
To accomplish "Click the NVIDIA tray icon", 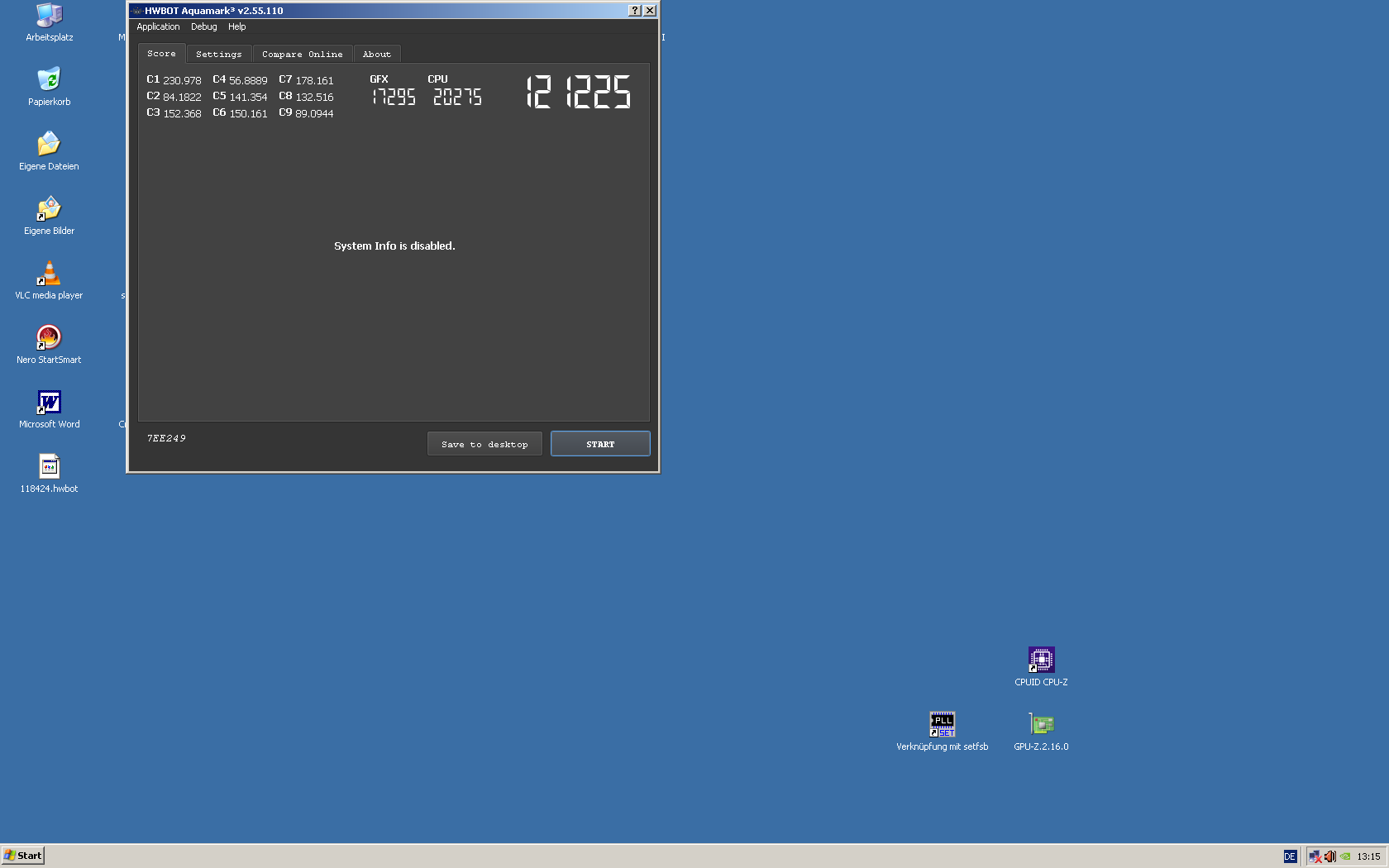I will point(1345,856).
